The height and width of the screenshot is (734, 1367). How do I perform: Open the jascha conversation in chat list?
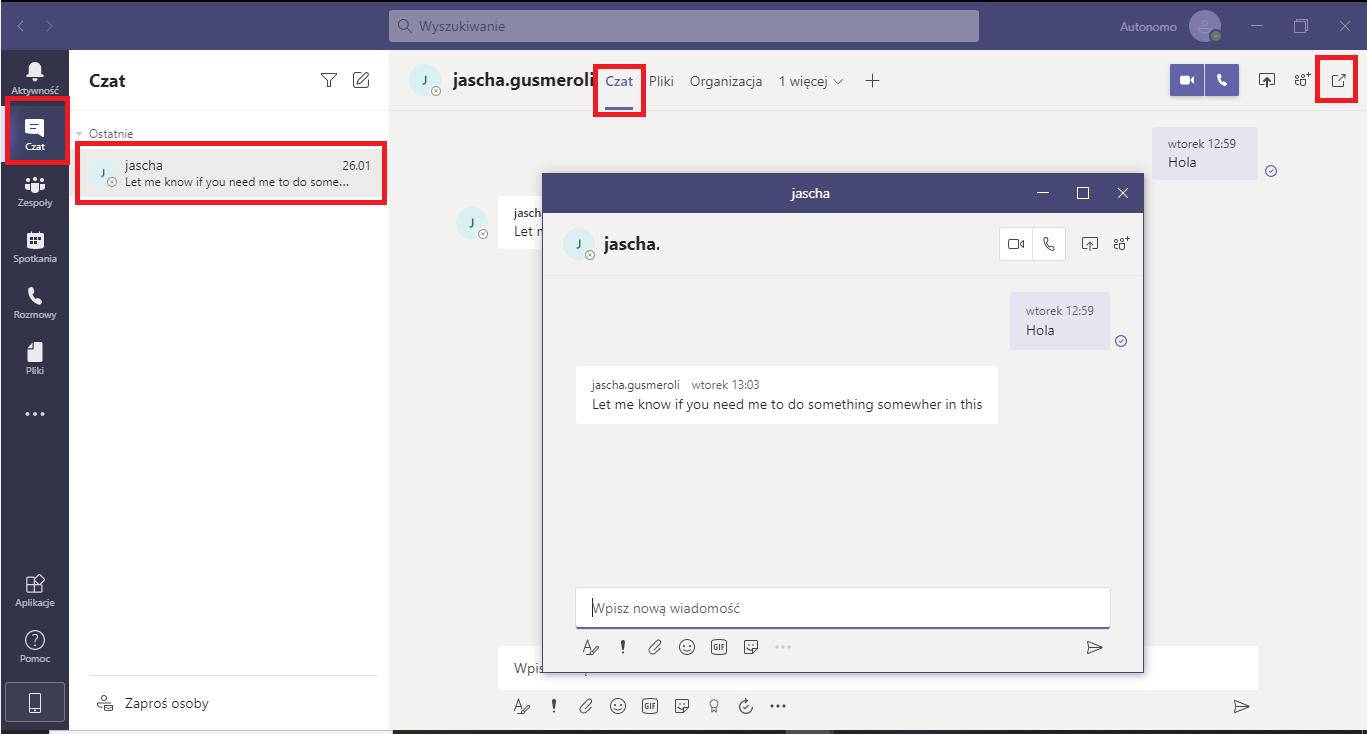pyautogui.click(x=231, y=174)
